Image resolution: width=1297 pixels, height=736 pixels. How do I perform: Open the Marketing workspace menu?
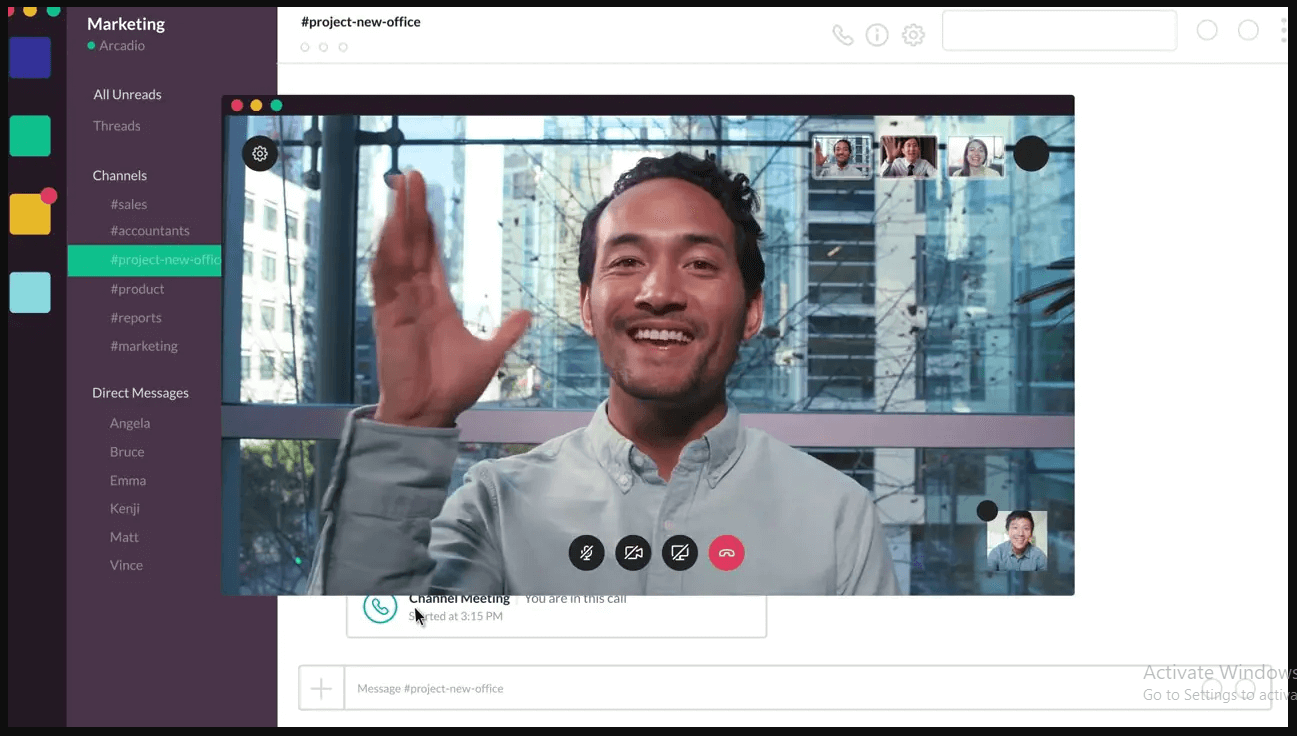coord(126,24)
